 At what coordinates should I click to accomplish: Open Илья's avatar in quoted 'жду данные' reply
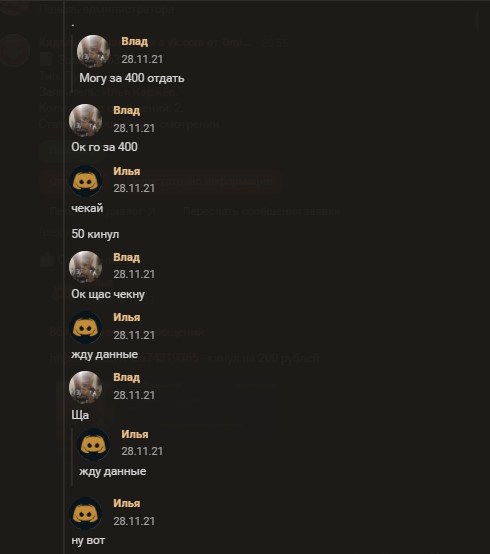[x=93, y=444]
